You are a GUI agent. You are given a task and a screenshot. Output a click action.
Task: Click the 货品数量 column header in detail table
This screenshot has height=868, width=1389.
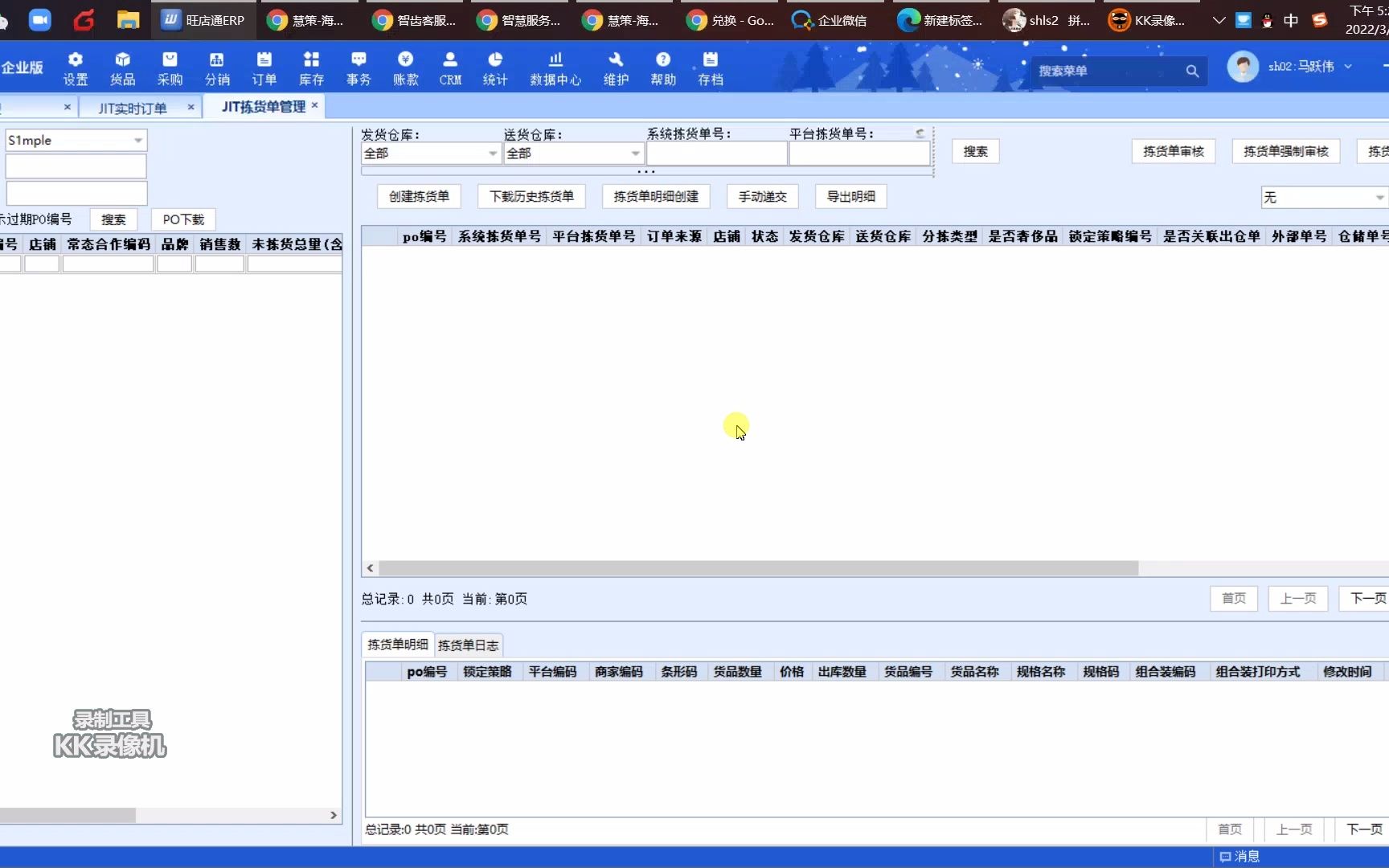coord(737,672)
